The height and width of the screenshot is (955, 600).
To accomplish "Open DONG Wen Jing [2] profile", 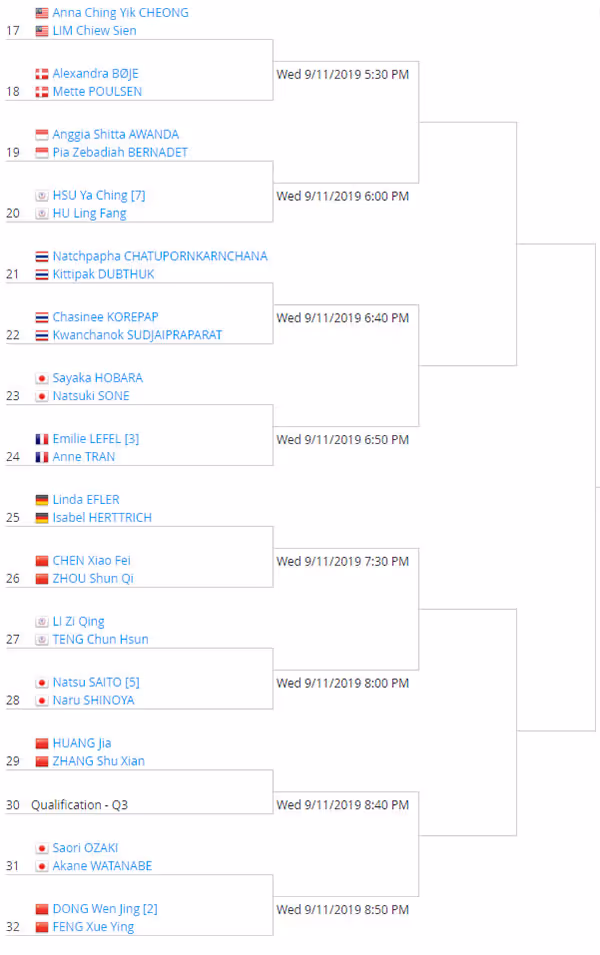I will click(x=105, y=909).
